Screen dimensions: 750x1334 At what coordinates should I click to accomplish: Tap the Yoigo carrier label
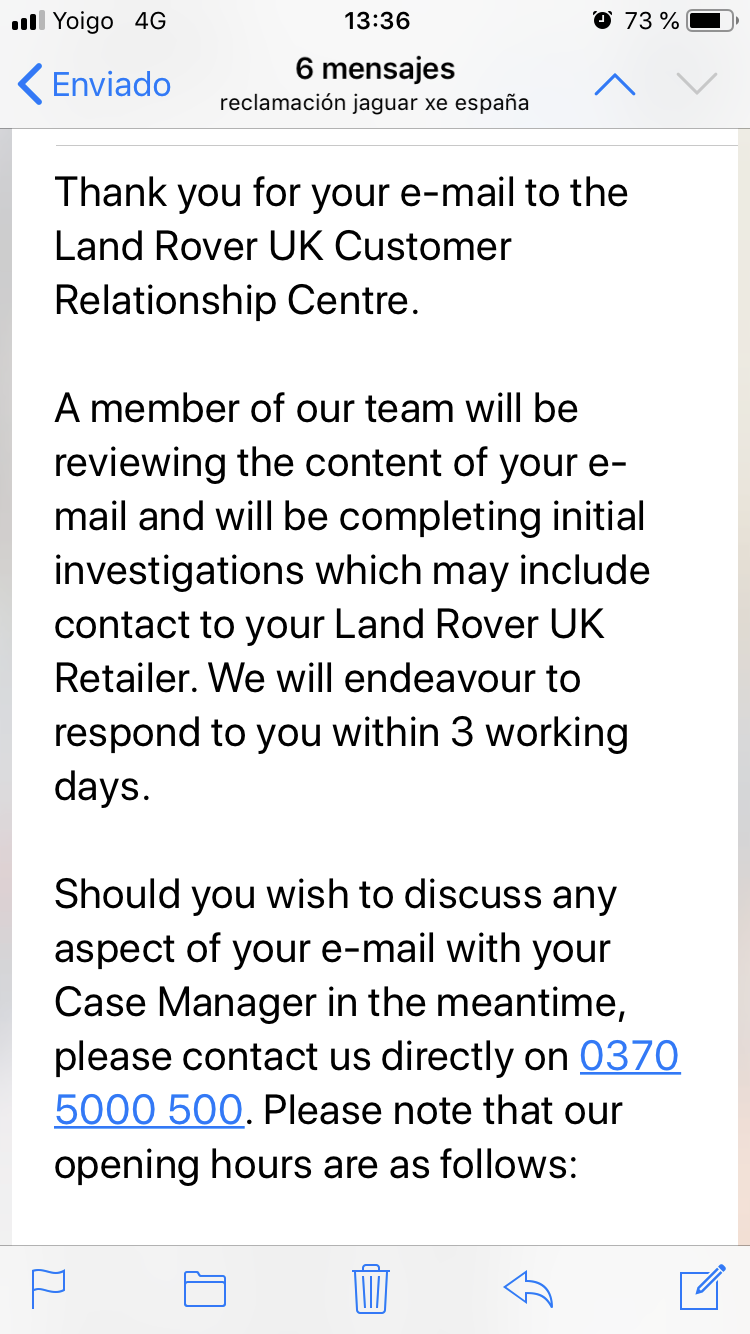point(84,21)
